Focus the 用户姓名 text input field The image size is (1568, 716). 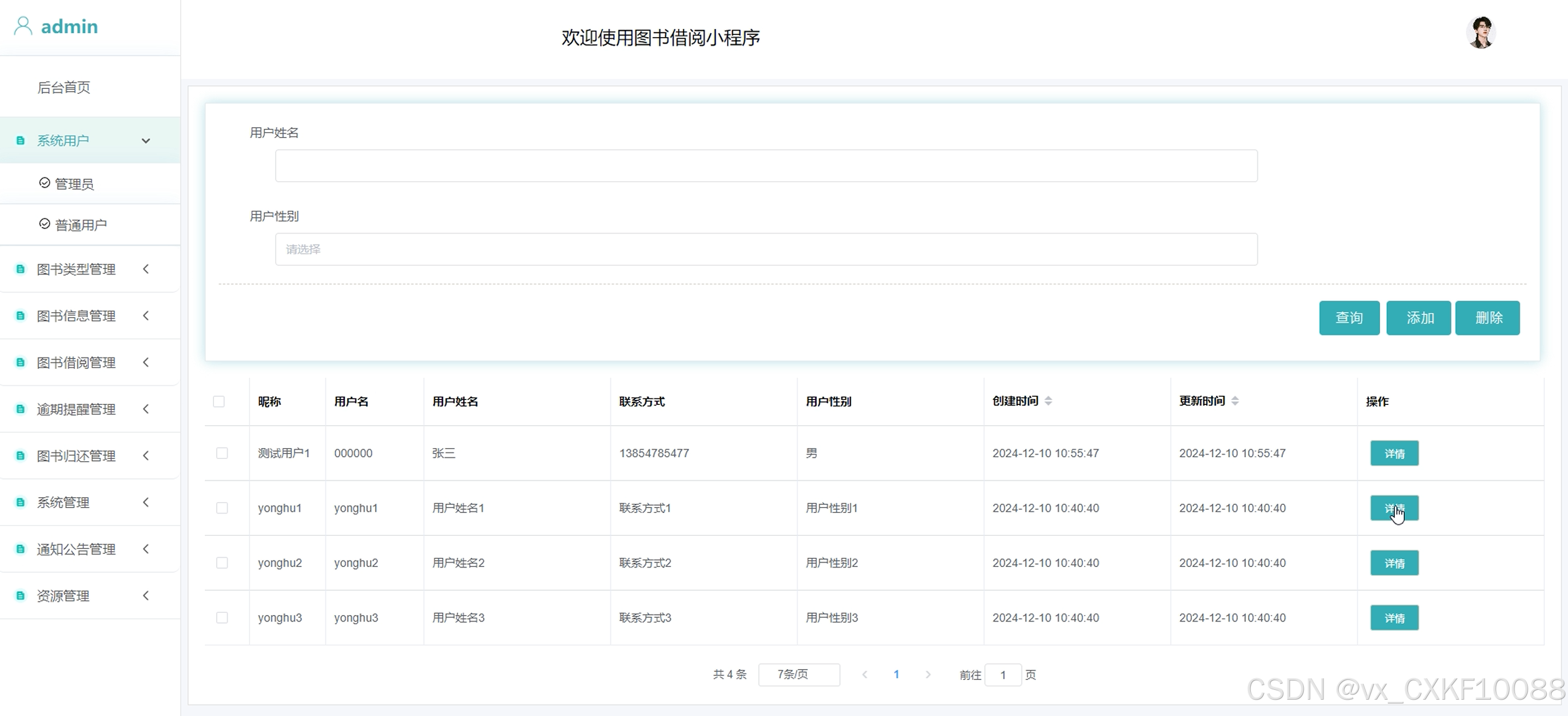click(766, 165)
